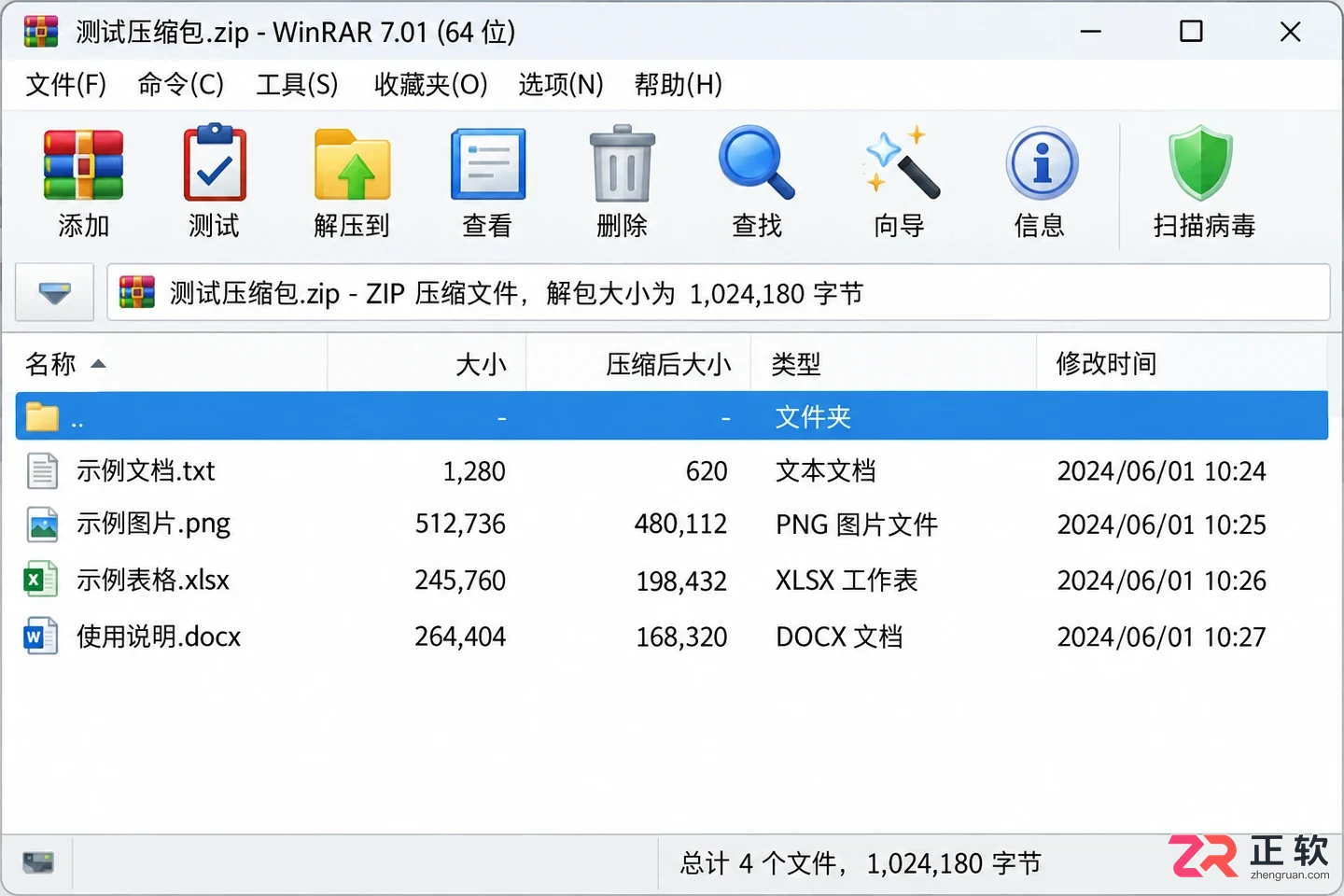Minimize the WinRAR window
Screen dimensions: 1344x896
(x=1091, y=32)
